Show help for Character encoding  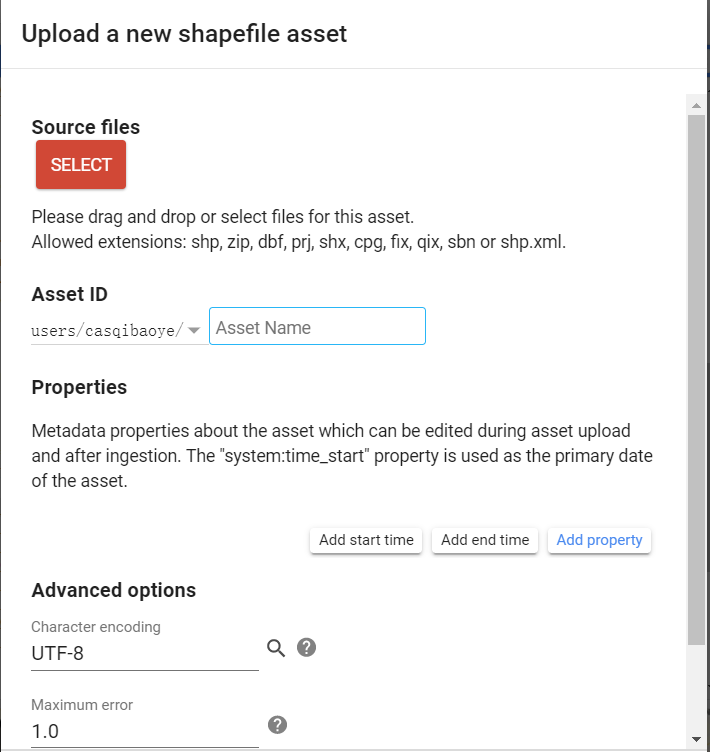(x=307, y=647)
